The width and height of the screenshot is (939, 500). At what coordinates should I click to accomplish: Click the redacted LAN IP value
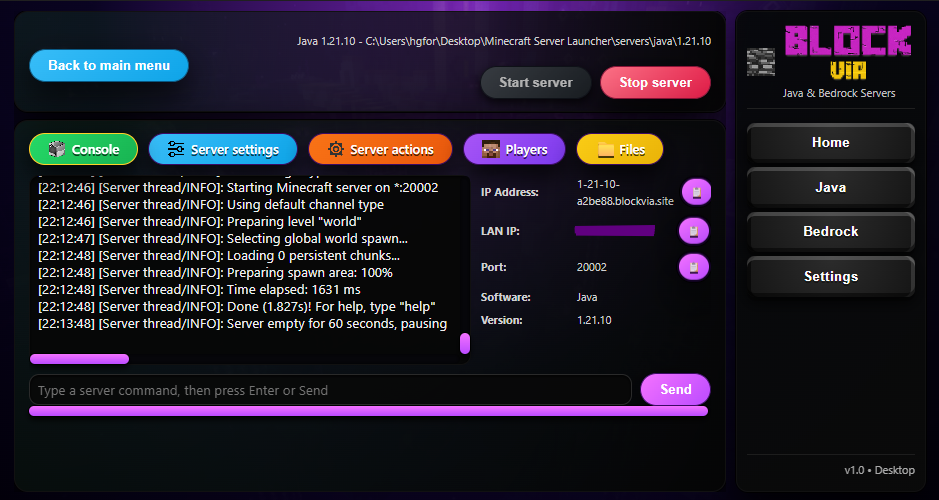pyautogui.click(x=615, y=231)
